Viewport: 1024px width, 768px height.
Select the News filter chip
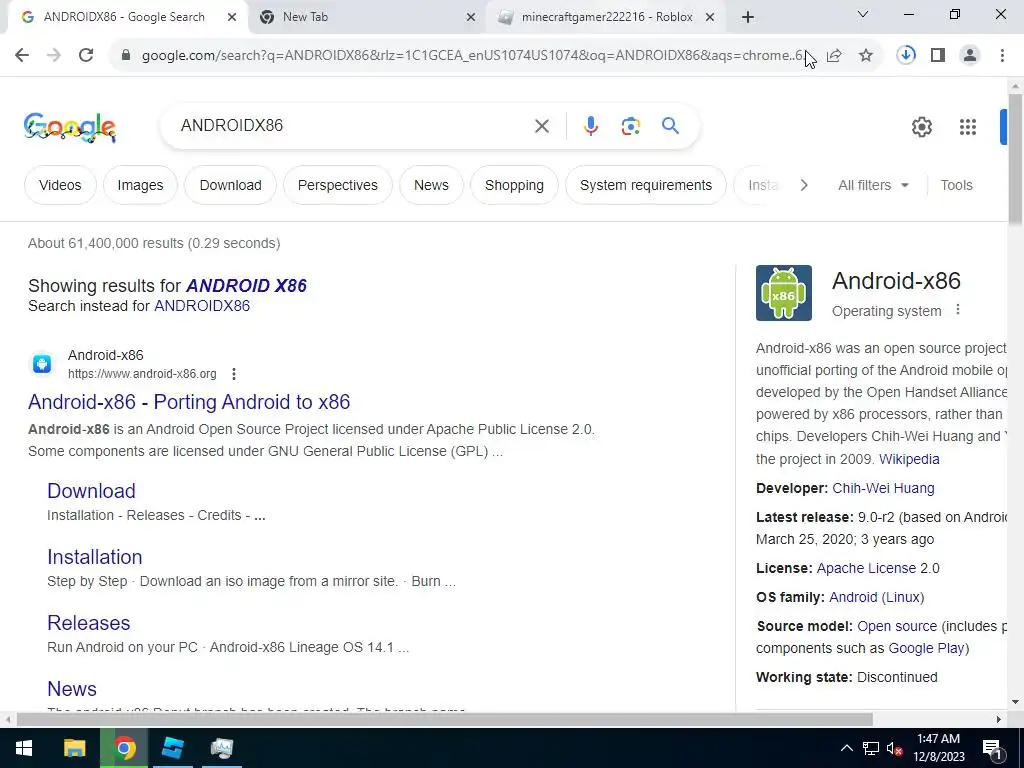click(x=432, y=185)
